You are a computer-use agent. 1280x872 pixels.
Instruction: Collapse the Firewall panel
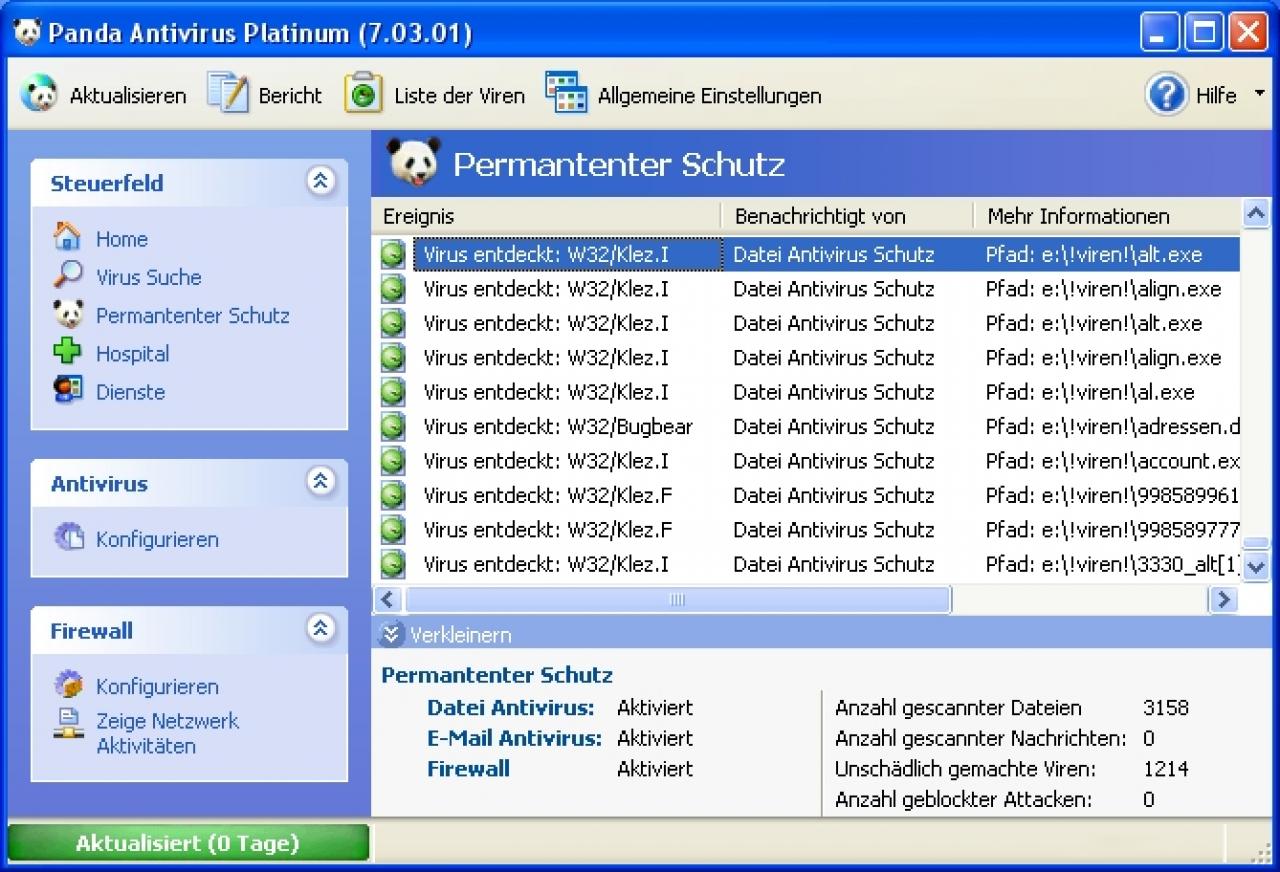pyautogui.click(x=320, y=628)
